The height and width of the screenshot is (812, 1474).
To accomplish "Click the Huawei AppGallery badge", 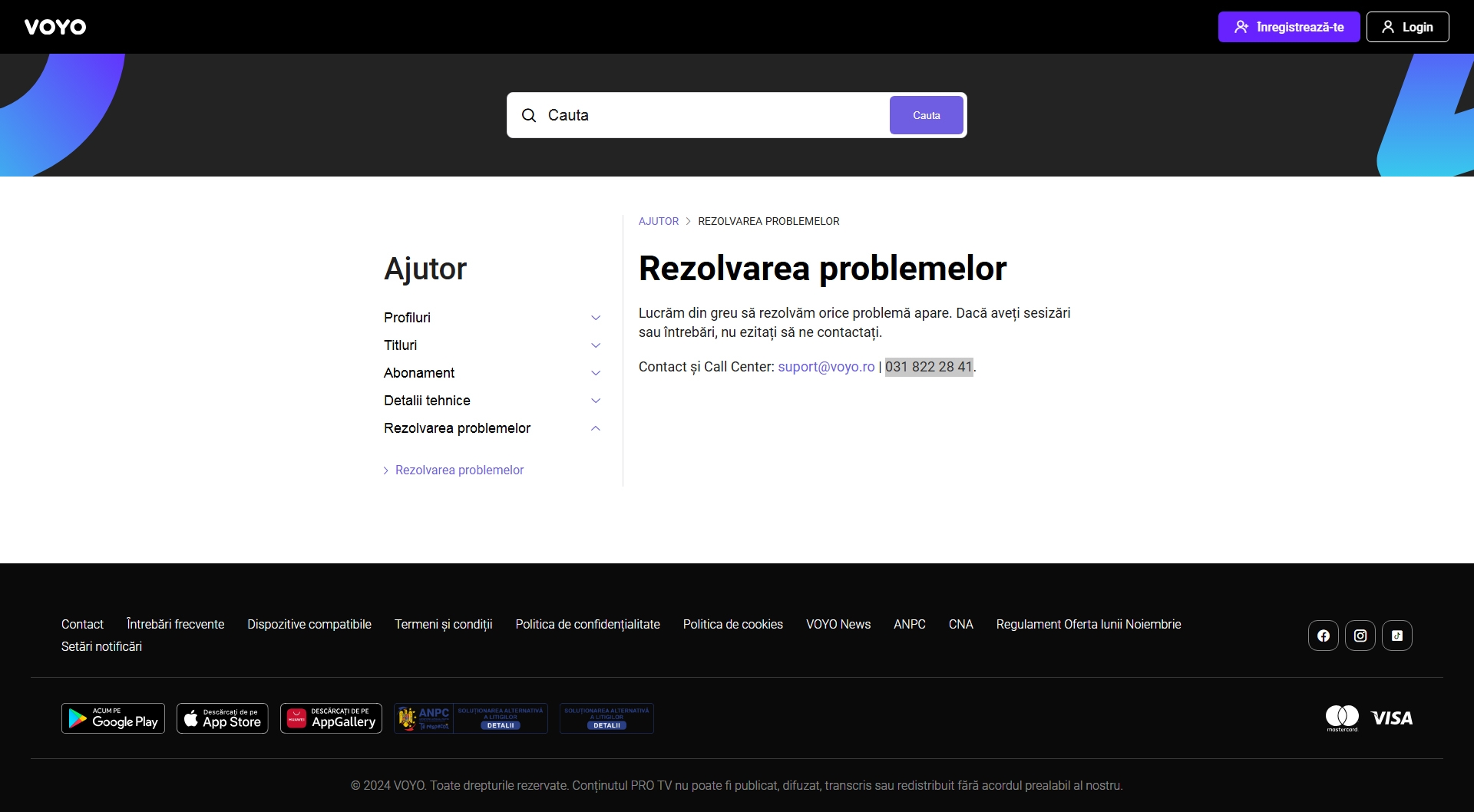I will point(331,718).
